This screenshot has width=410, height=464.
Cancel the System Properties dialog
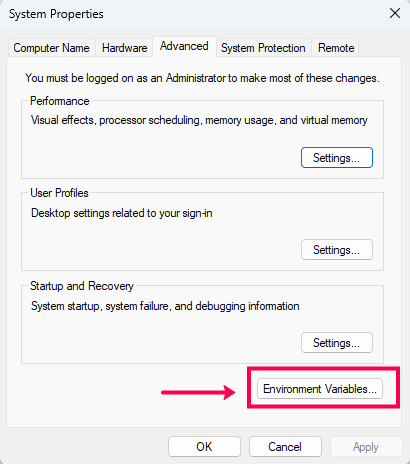[285, 447]
